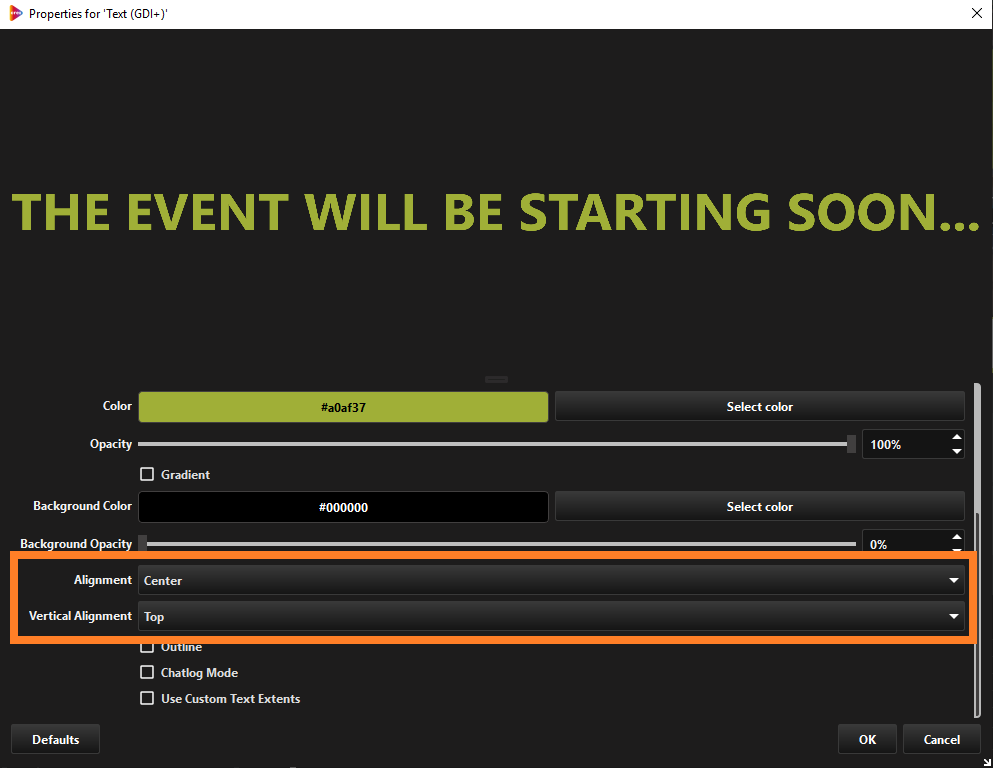Click the preview text 'THE EVENT WILL BE STARTING SOON...'
The image size is (993, 768).
click(496, 212)
